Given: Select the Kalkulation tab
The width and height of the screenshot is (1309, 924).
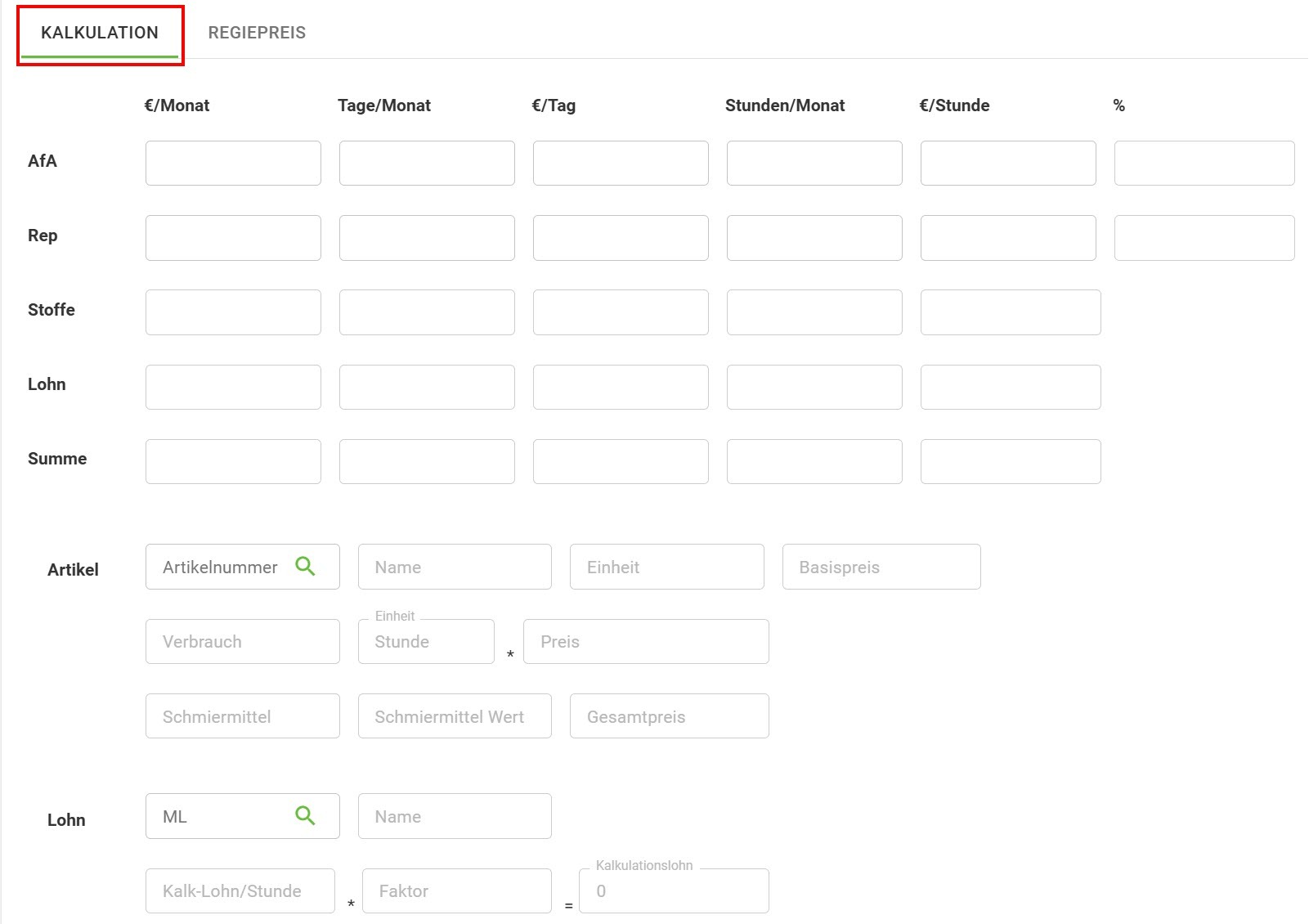Looking at the screenshot, I should [x=100, y=33].
